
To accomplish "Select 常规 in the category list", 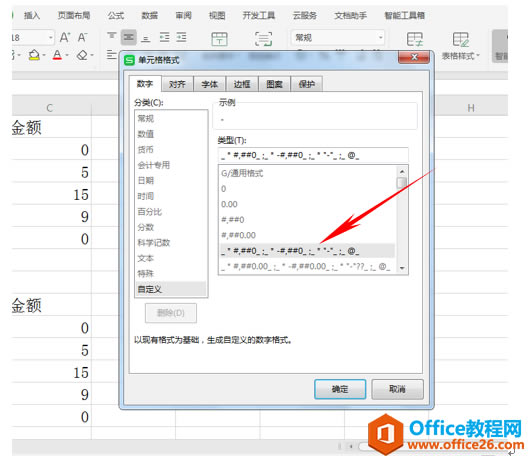I will [171, 119].
